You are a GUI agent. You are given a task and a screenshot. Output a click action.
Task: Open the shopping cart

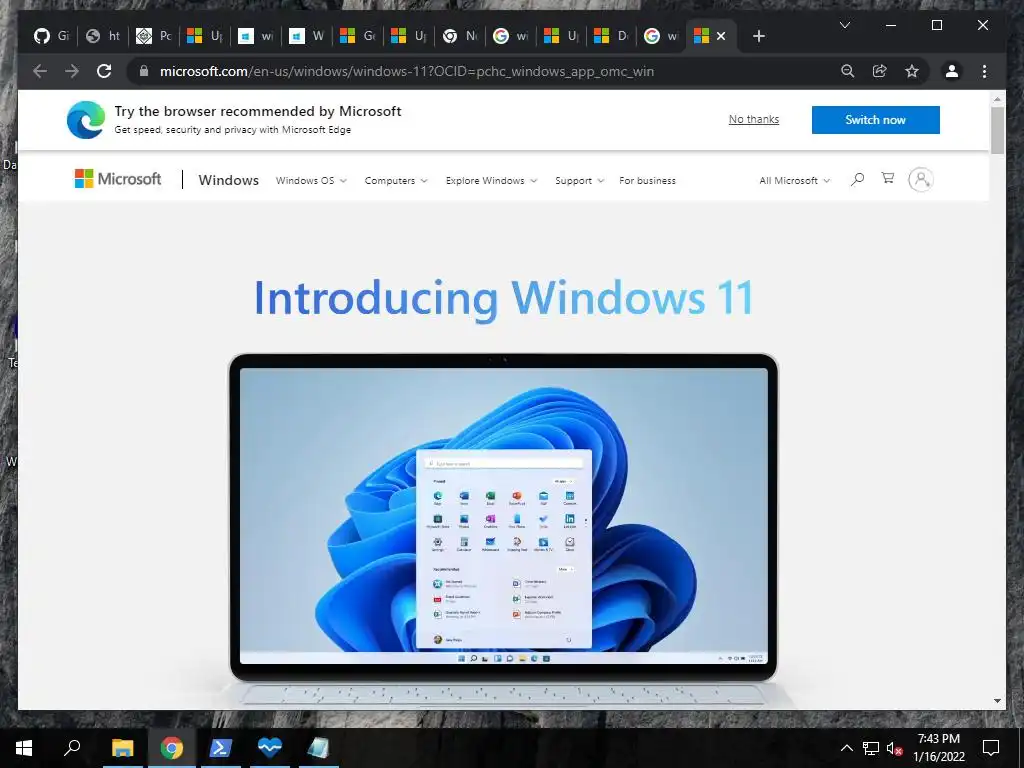pyautogui.click(x=888, y=178)
